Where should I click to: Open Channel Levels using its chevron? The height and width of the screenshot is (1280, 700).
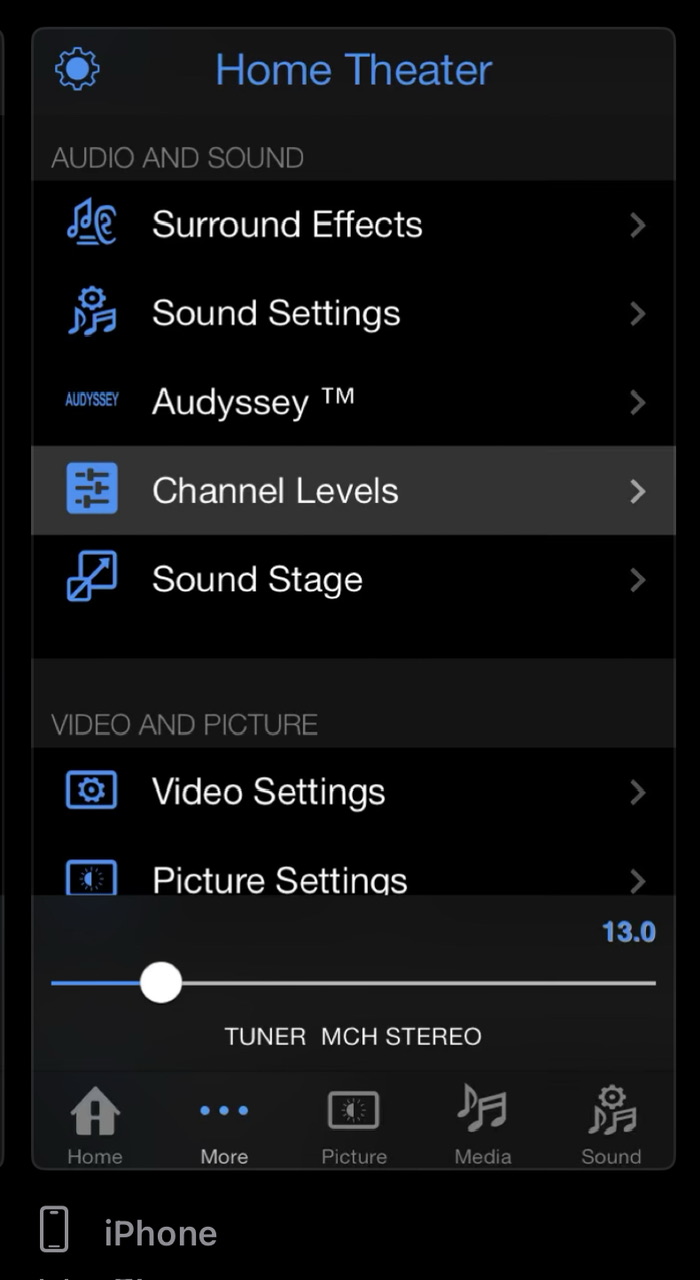point(638,491)
